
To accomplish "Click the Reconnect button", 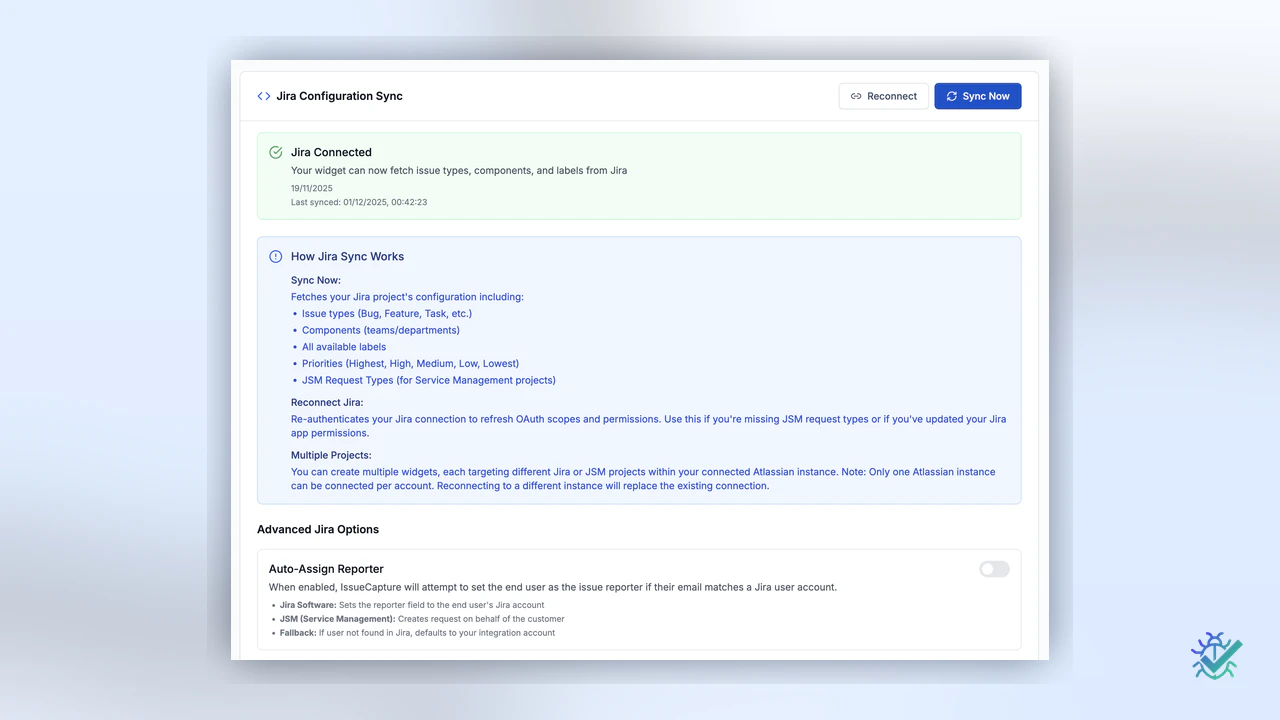I will click(884, 96).
